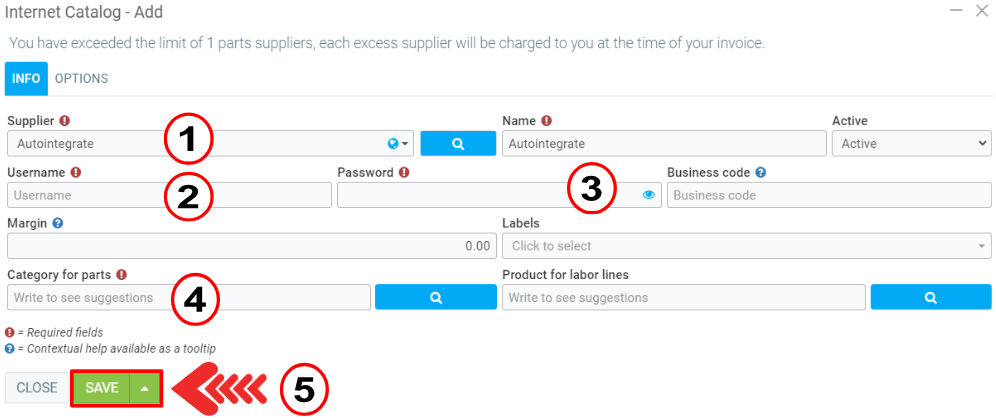The width and height of the screenshot is (996, 418).
Task: Click the Supplier required-field warning icon
Action: coord(65,121)
